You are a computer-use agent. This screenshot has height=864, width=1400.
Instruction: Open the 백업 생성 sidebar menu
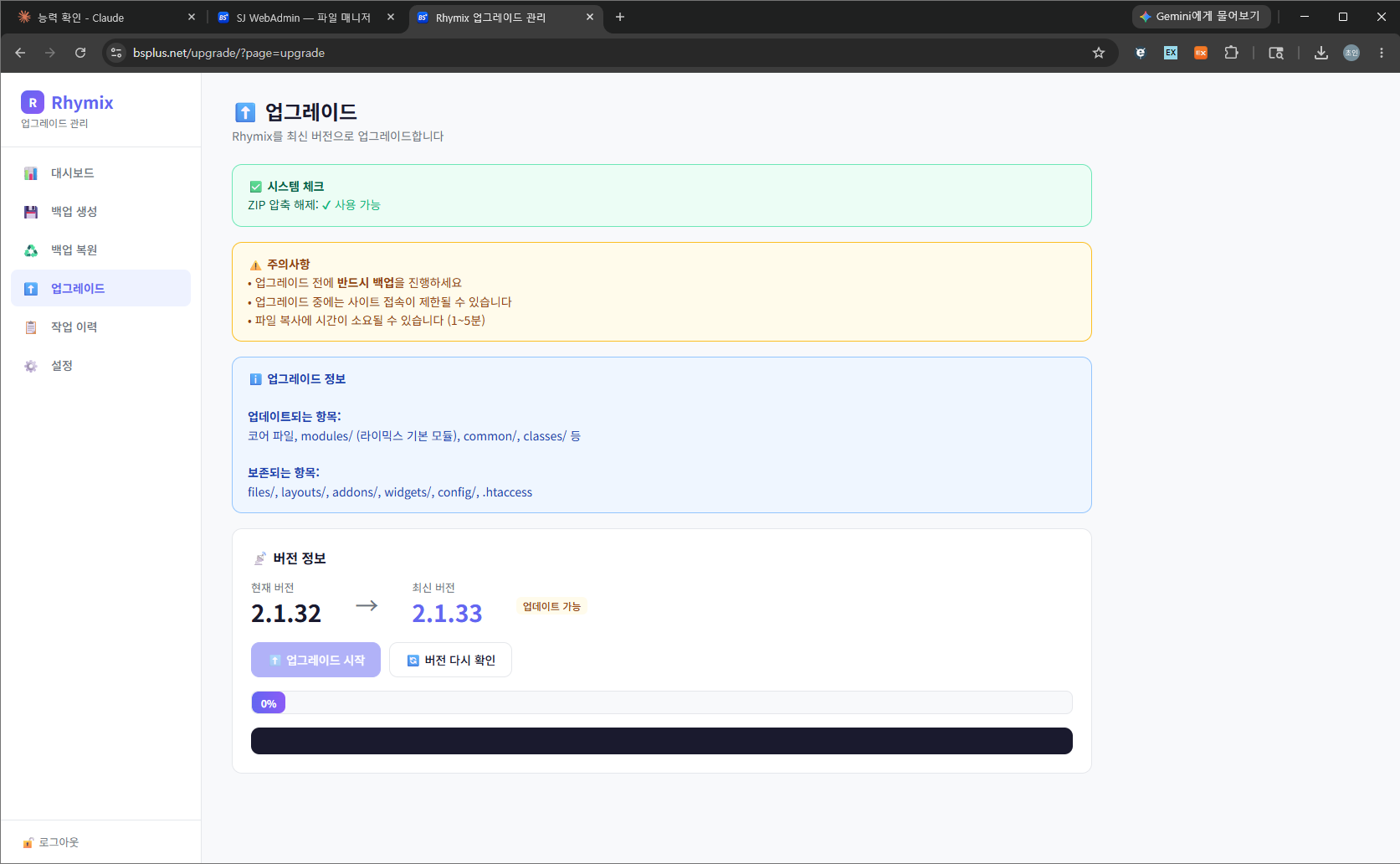[x=100, y=212]
